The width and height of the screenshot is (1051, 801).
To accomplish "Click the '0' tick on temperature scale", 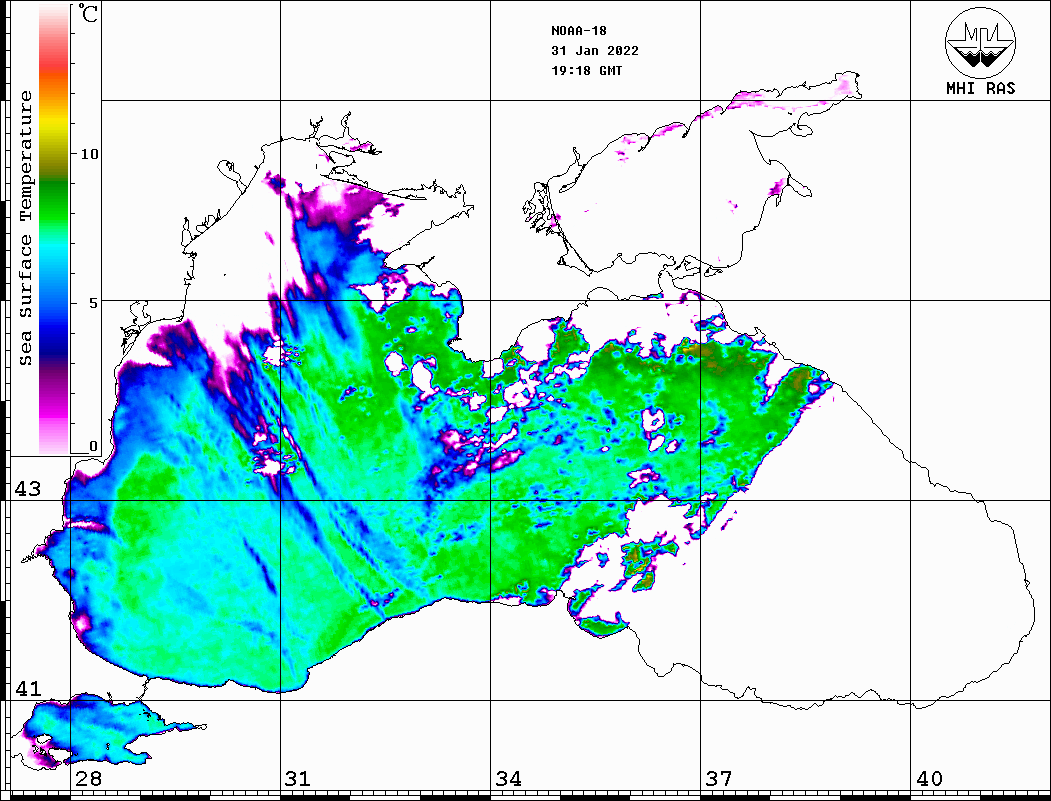I will tap(93, 446).
